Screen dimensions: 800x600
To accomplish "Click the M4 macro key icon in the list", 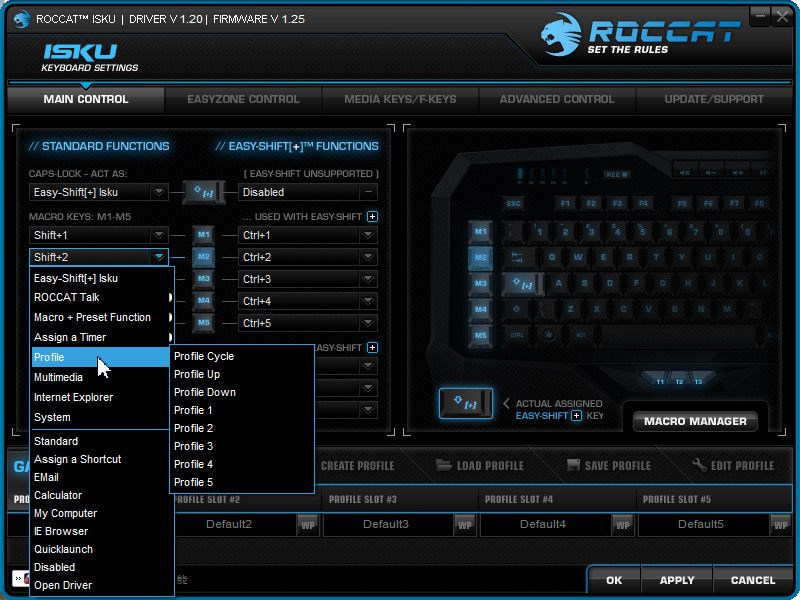I will [x=204, y=301].
